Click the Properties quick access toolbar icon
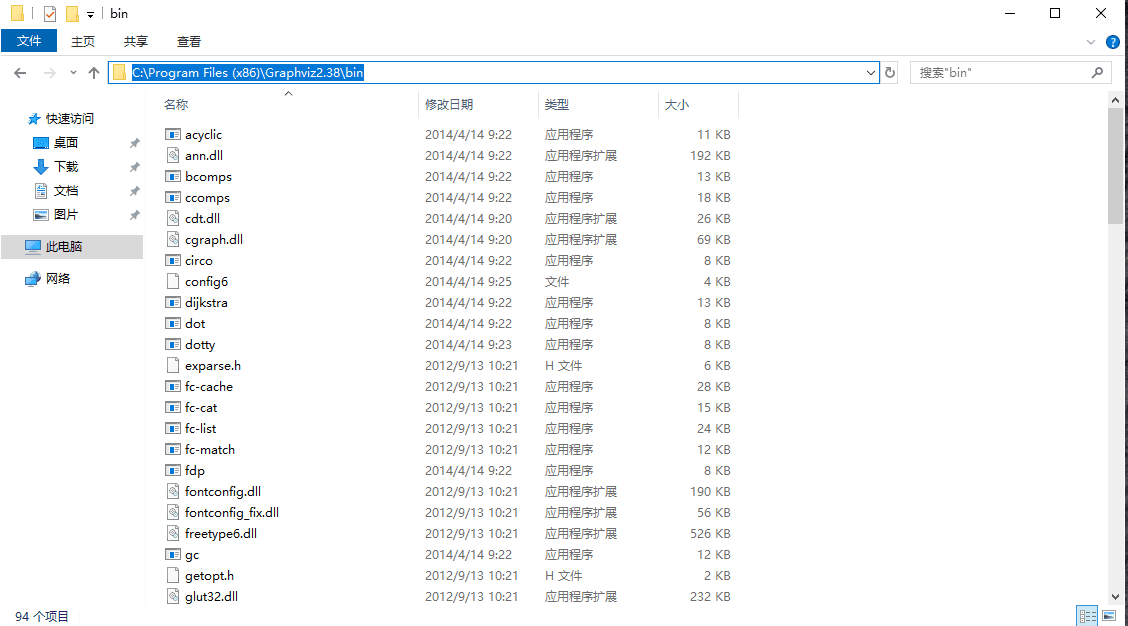 (50, 14)
